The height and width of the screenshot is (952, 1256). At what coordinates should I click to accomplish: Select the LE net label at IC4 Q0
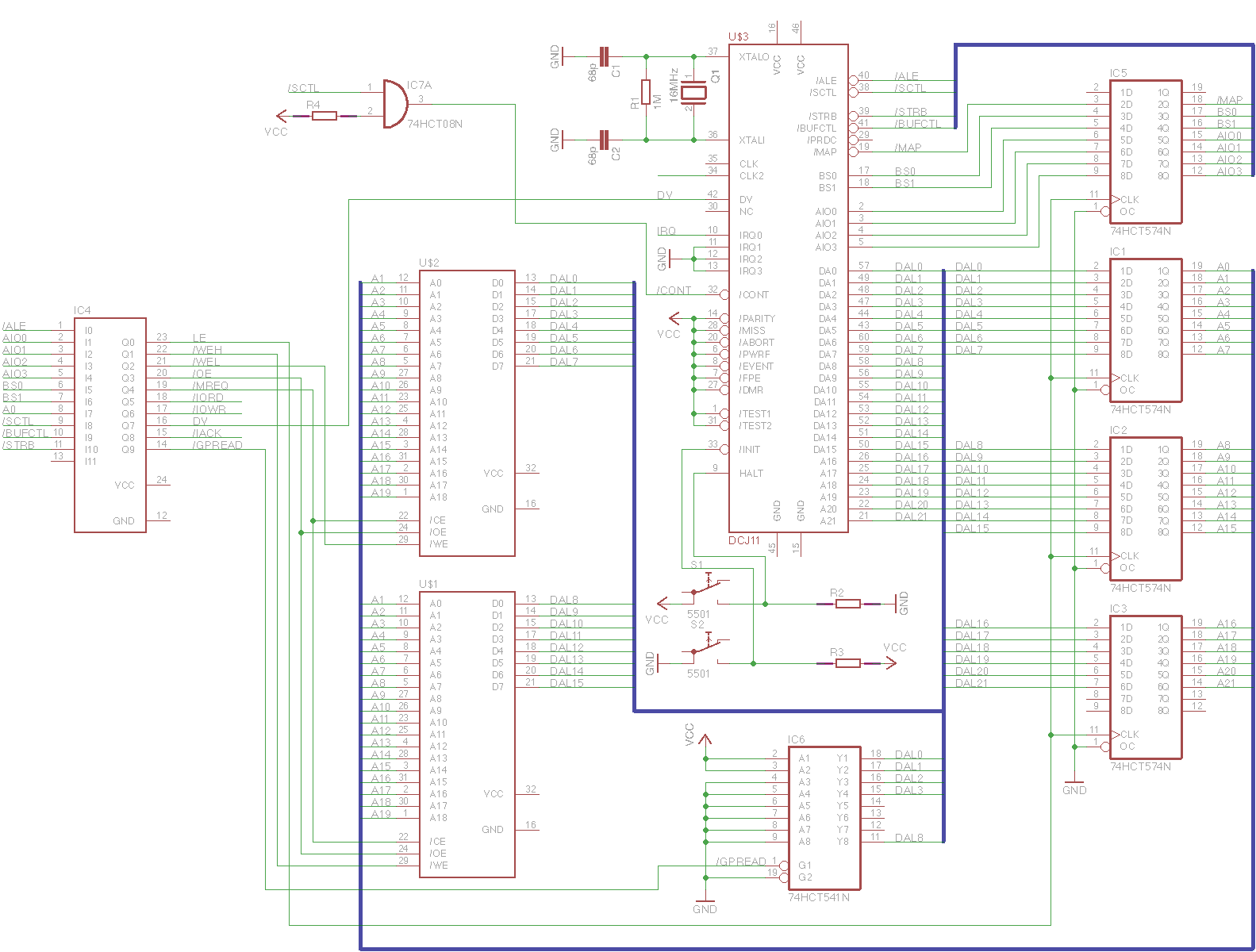[x=199, y=338]
